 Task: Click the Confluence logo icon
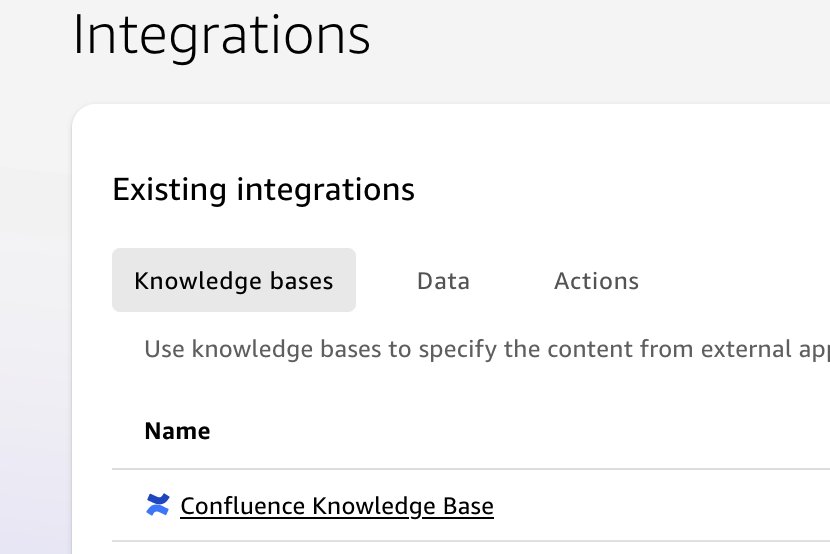[x=157, y=505]
